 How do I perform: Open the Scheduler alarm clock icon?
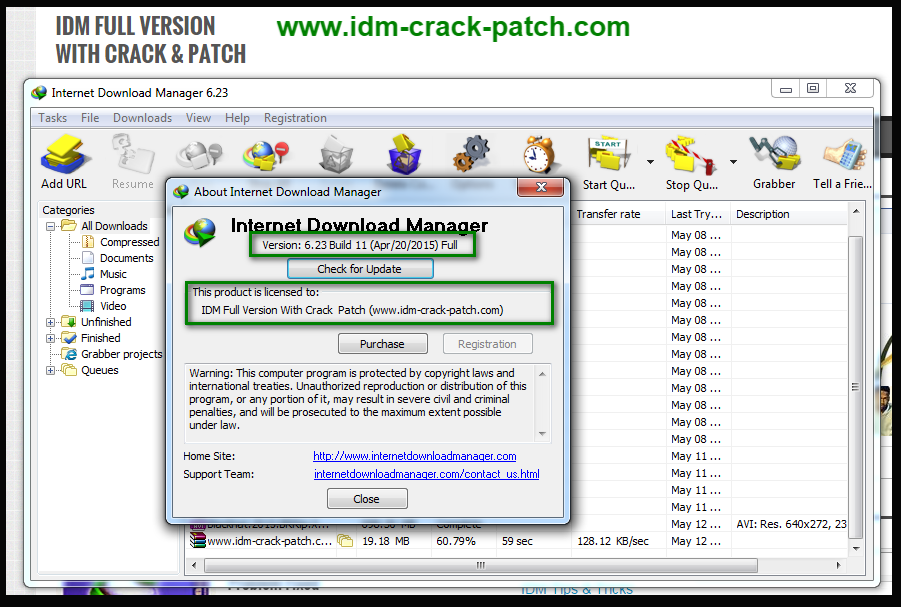pos(538,154)
